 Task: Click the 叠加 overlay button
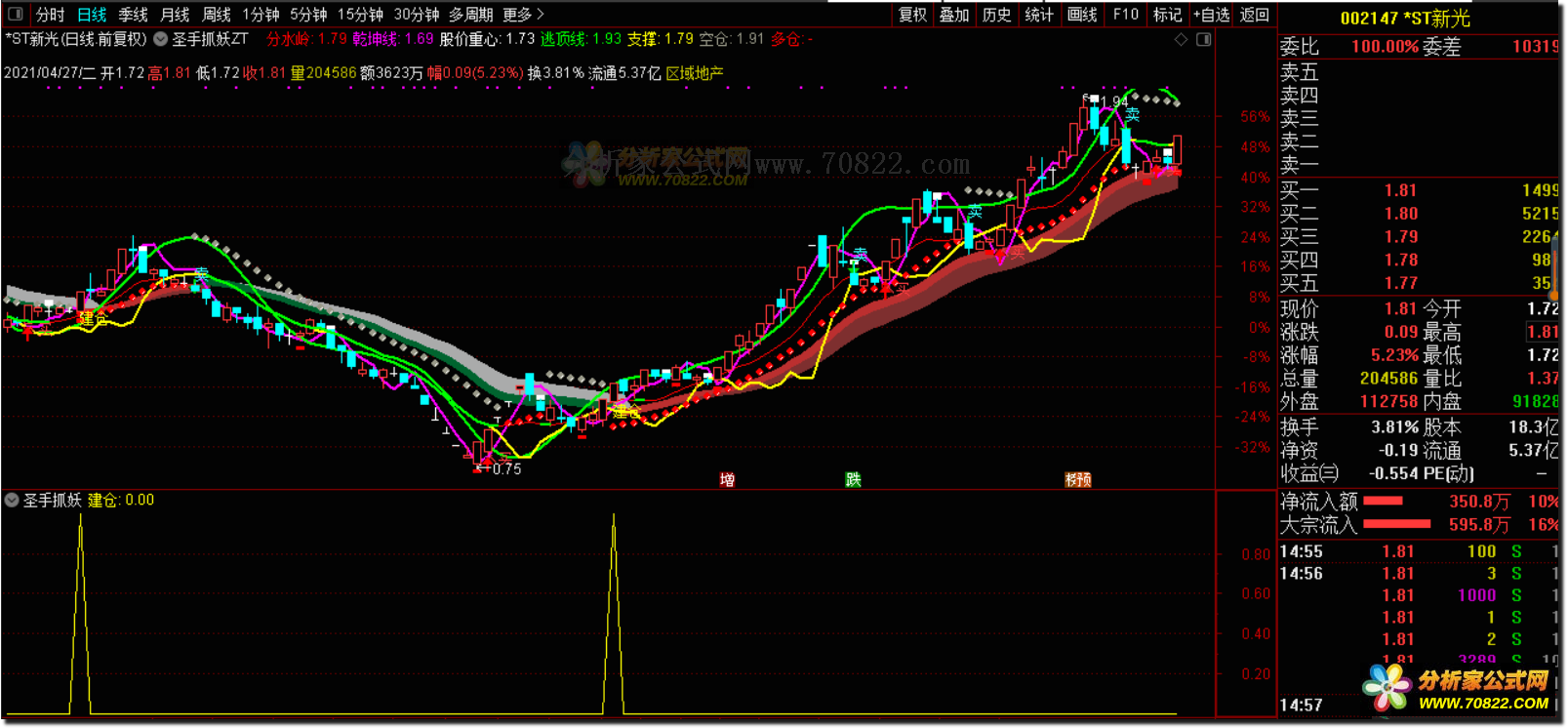click(954, 15)
